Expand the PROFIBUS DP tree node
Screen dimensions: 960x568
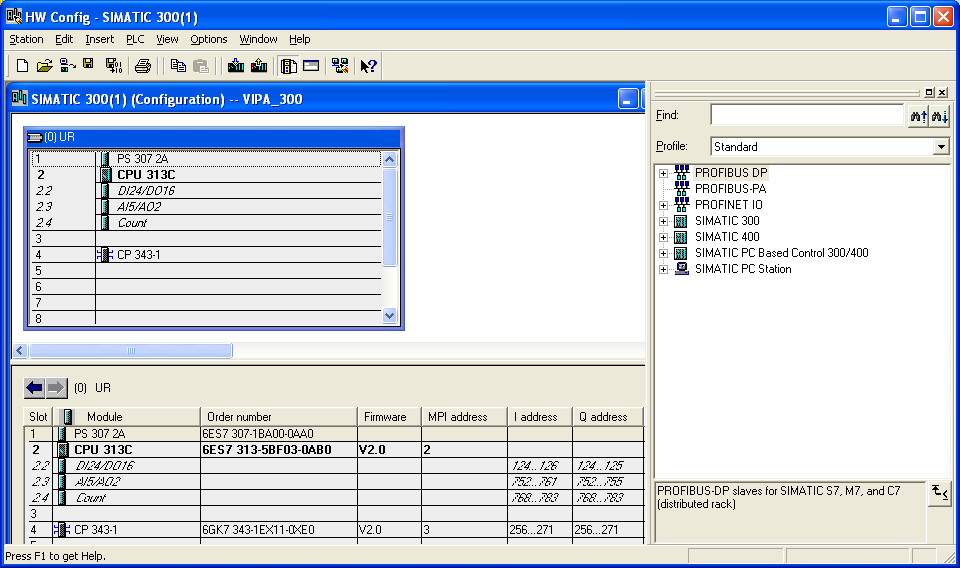pos(662,173)
